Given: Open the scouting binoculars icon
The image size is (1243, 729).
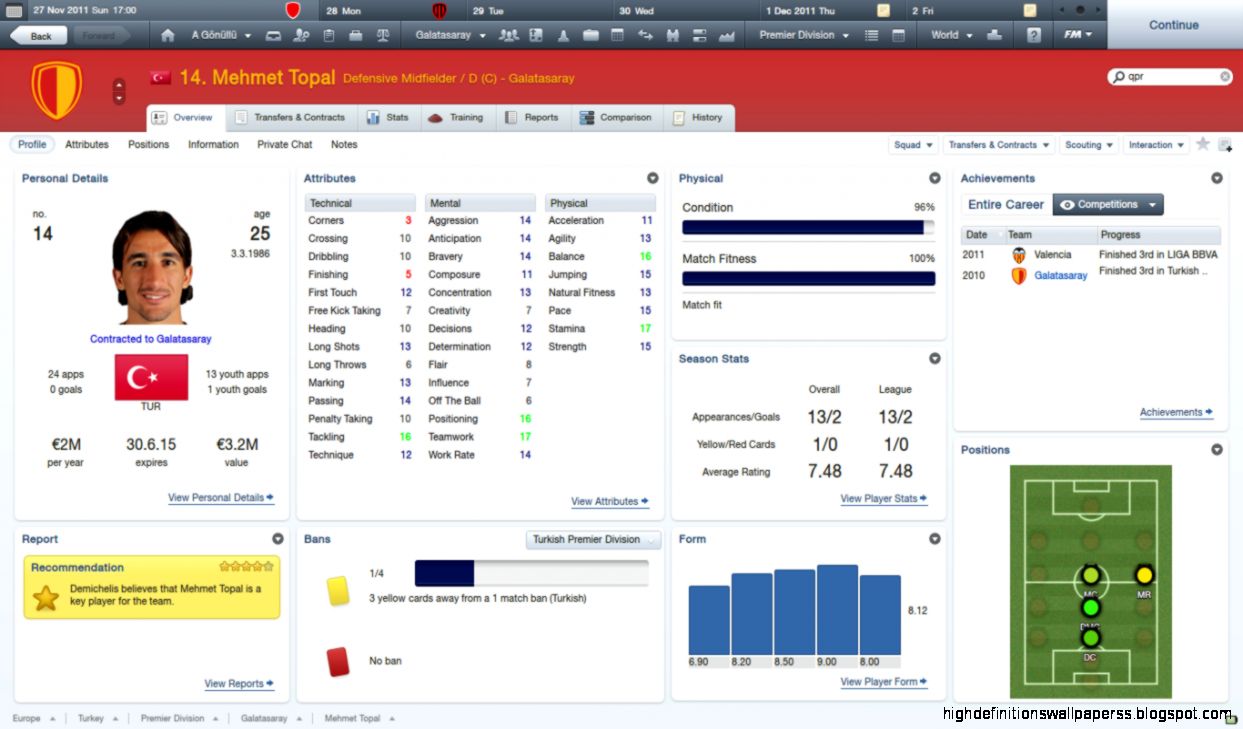Looking at the screenshot, I should (x=672, y=35).
